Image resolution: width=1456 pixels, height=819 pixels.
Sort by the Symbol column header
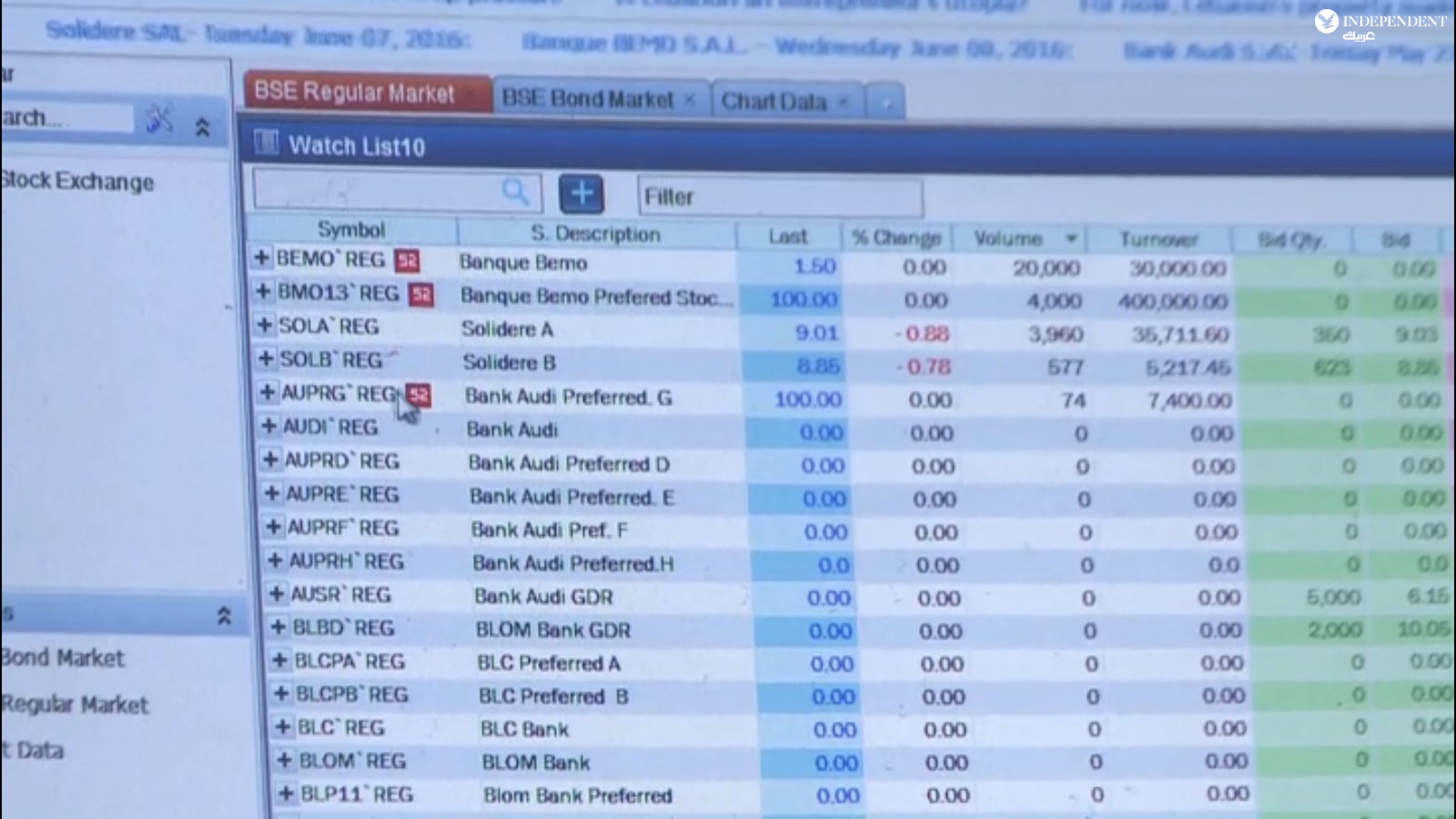click(351, 229)
